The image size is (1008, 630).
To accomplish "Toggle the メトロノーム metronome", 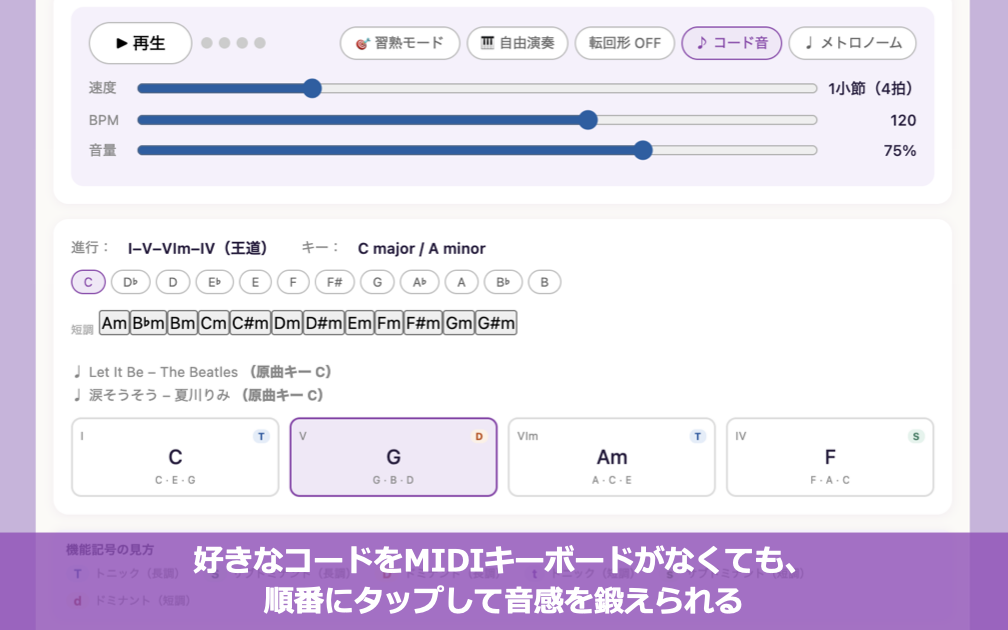I will [x=852, y=43].
